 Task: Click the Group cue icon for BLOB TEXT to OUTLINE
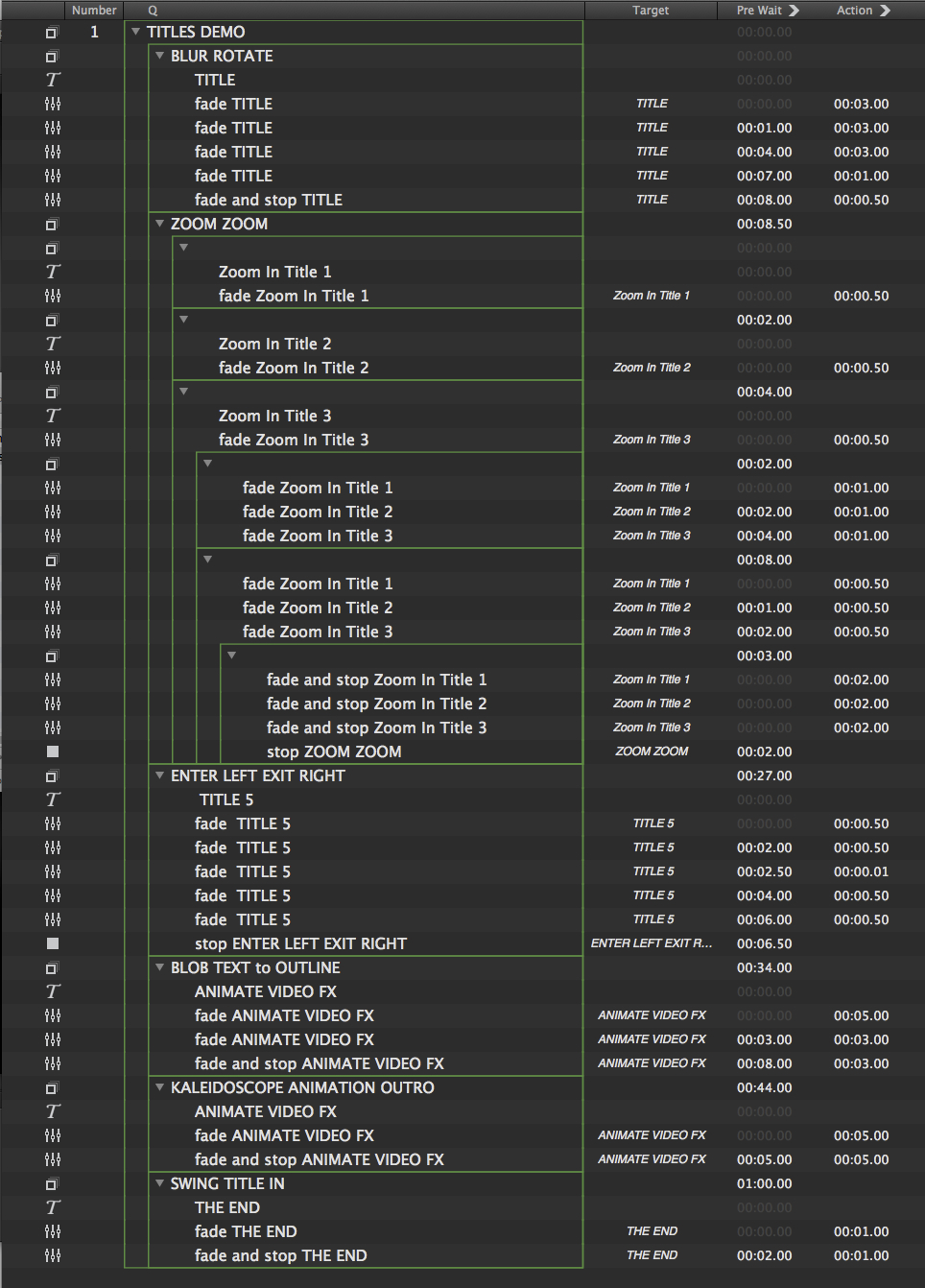(x=52, y=967)
